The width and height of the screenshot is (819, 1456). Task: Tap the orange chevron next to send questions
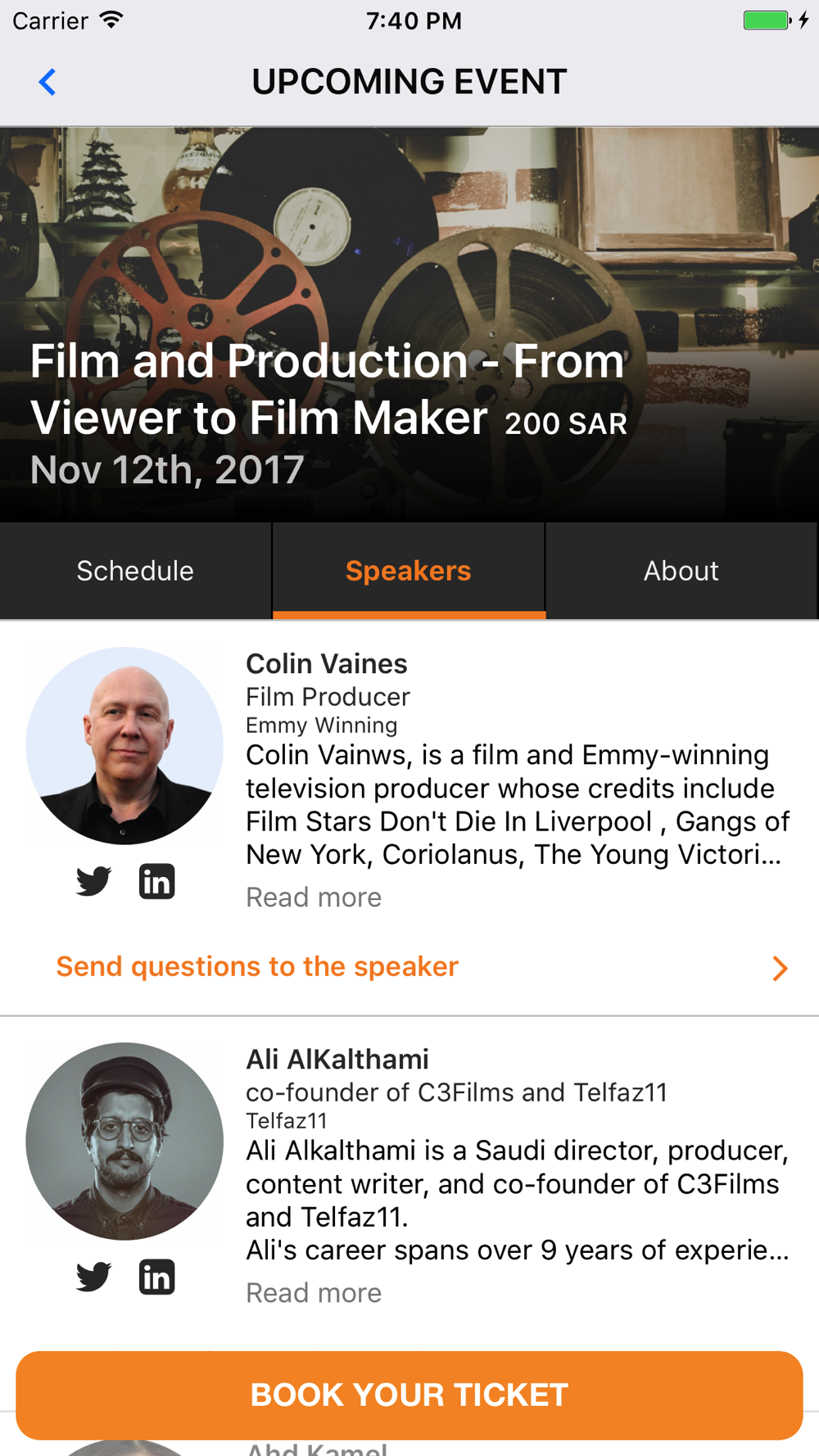pos(780,968)
